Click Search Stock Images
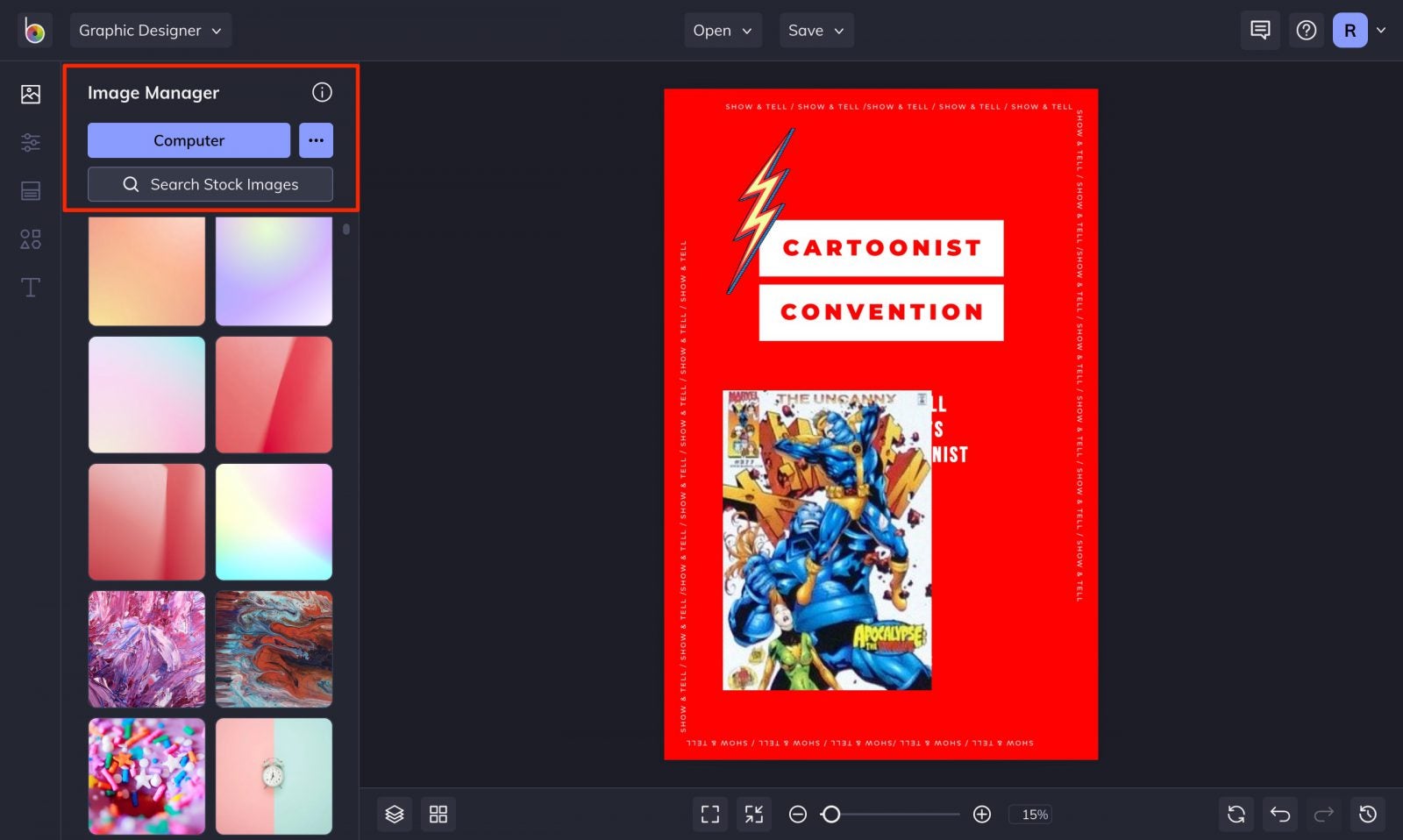The width and height of the screenshot is (1403, 840). click(210, 184)
